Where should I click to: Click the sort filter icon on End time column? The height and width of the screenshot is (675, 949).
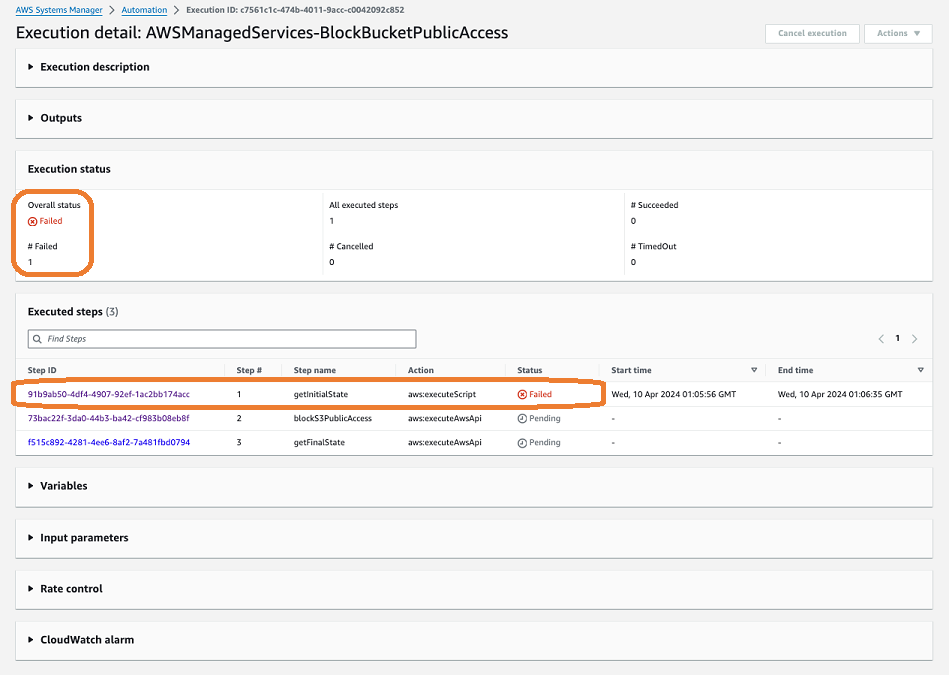(920, 370)
